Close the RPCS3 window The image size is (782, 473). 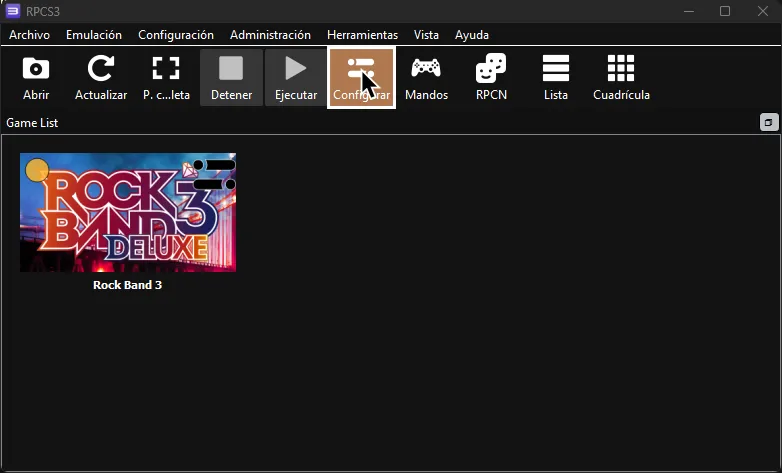click(763, 11)
